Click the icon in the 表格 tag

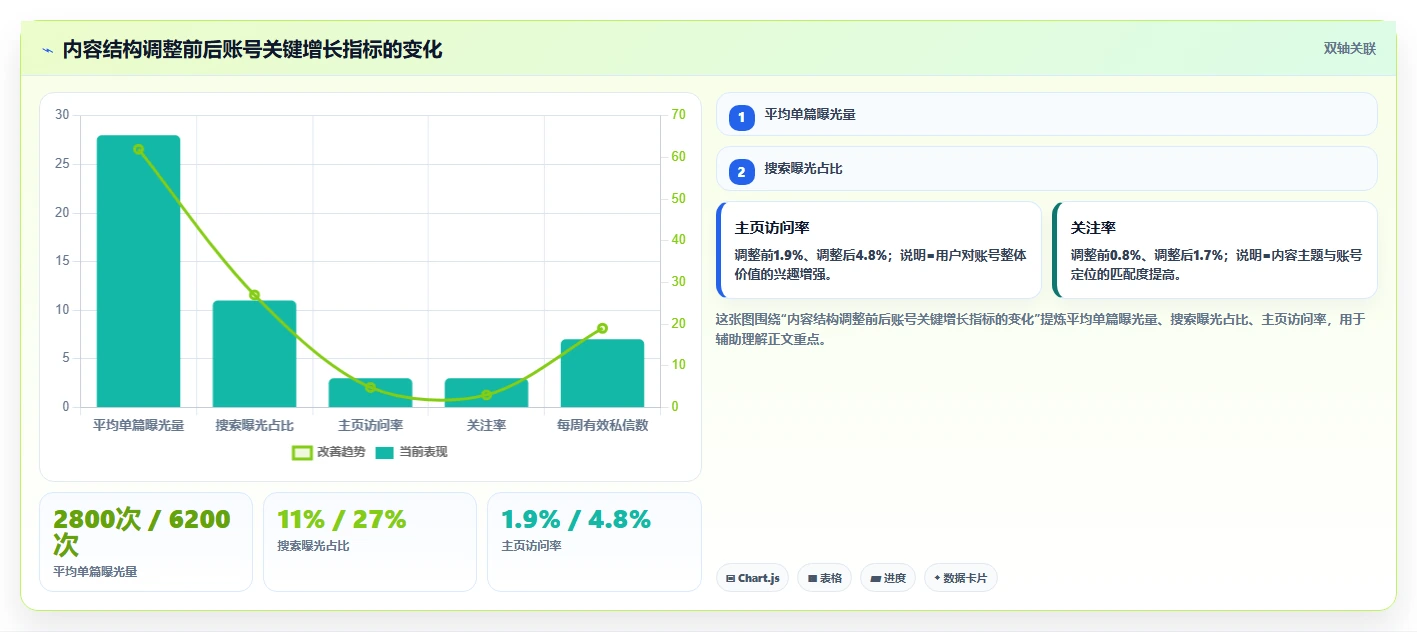pyautogui.click(x=812, y=578)
